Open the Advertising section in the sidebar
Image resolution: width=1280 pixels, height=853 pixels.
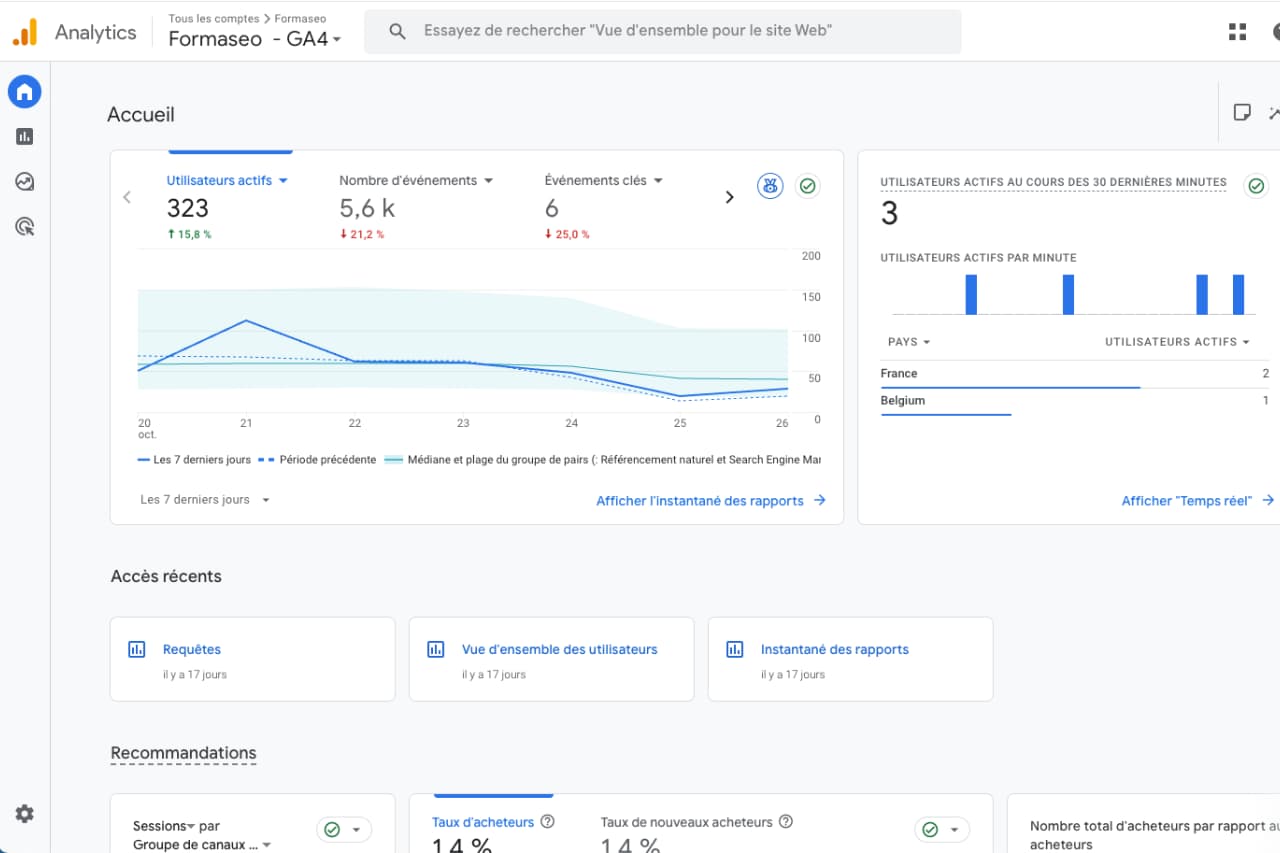tap(24, 226)
